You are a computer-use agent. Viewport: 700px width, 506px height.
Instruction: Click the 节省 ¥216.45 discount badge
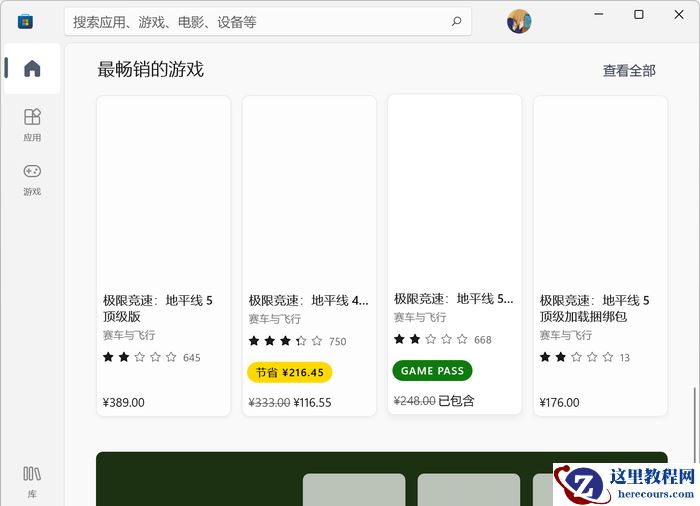point(290,372)
